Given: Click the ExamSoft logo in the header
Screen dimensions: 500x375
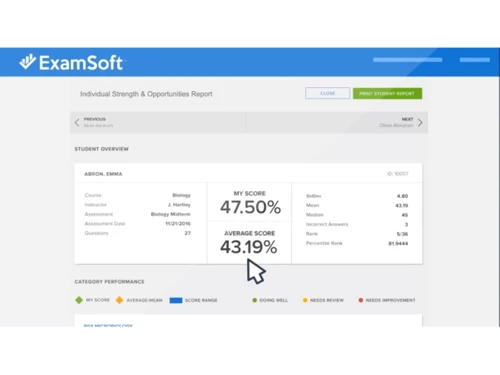Looking at the screenshot, I should 71,62.
